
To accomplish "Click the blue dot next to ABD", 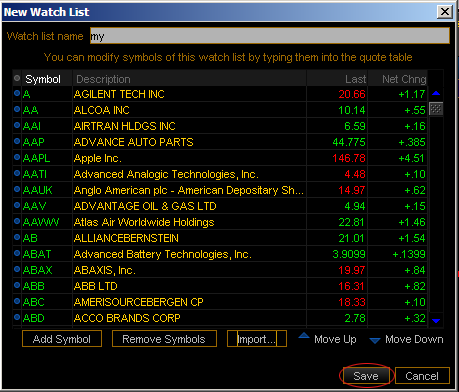I will click(17, 317).
